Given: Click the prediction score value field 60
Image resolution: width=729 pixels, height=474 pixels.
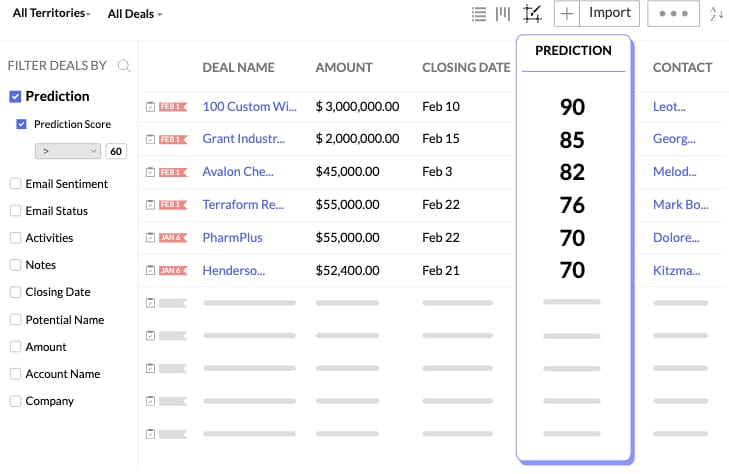Looking at the screenshot, I should click(x=116, y=151).
